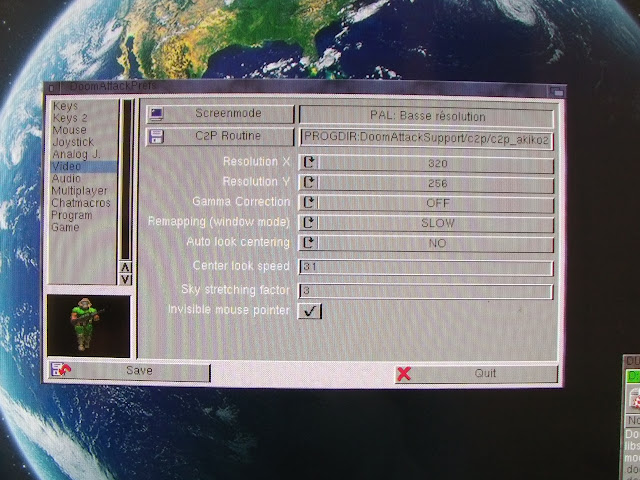Viewport: 640px width, 480px height.
Task: Go to Multiplayer settings
Action: [x=80, y=191]
